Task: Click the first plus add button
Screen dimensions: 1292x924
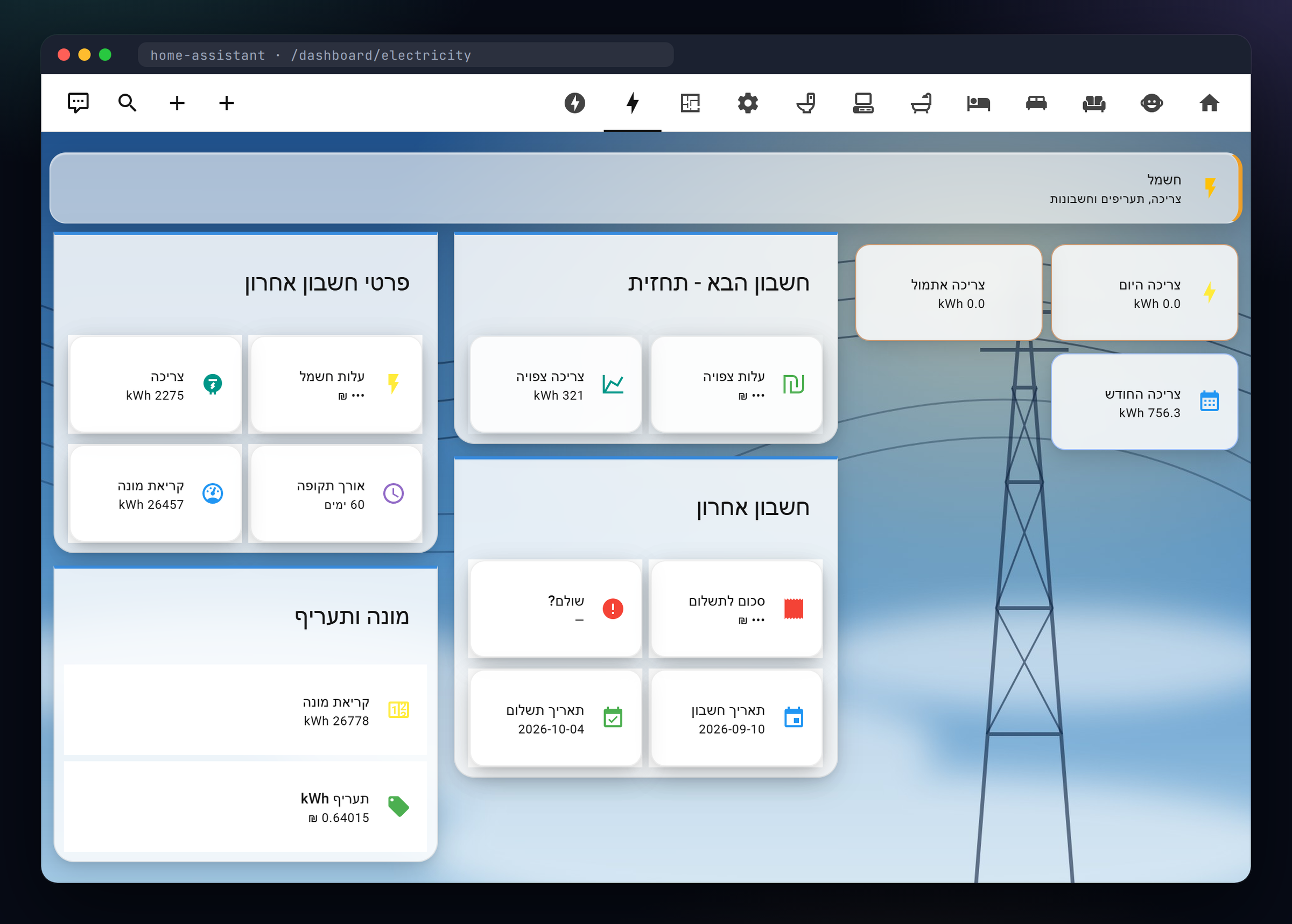Action: tap(177, 103)
